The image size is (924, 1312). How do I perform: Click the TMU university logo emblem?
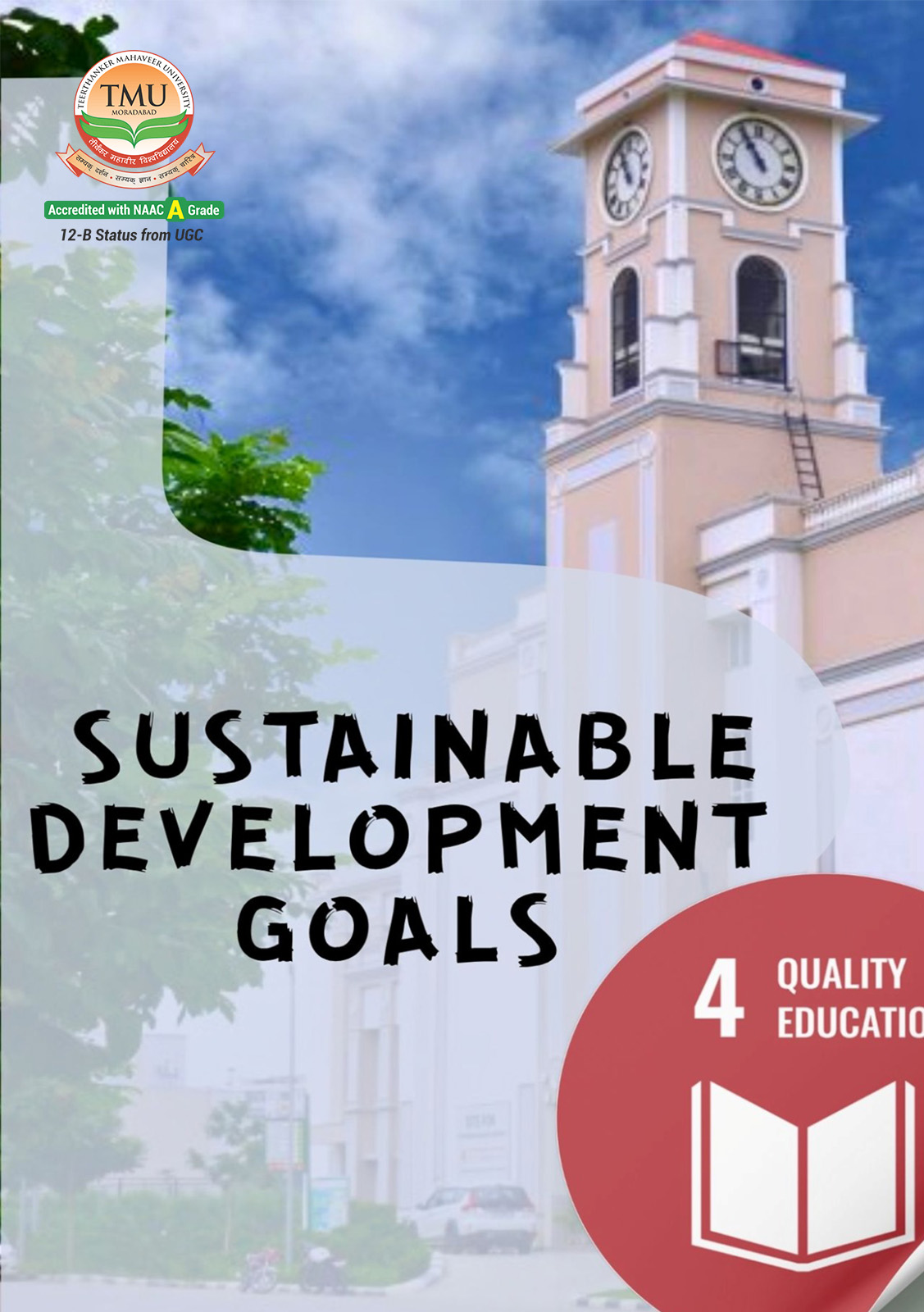(x=134, y=116)
